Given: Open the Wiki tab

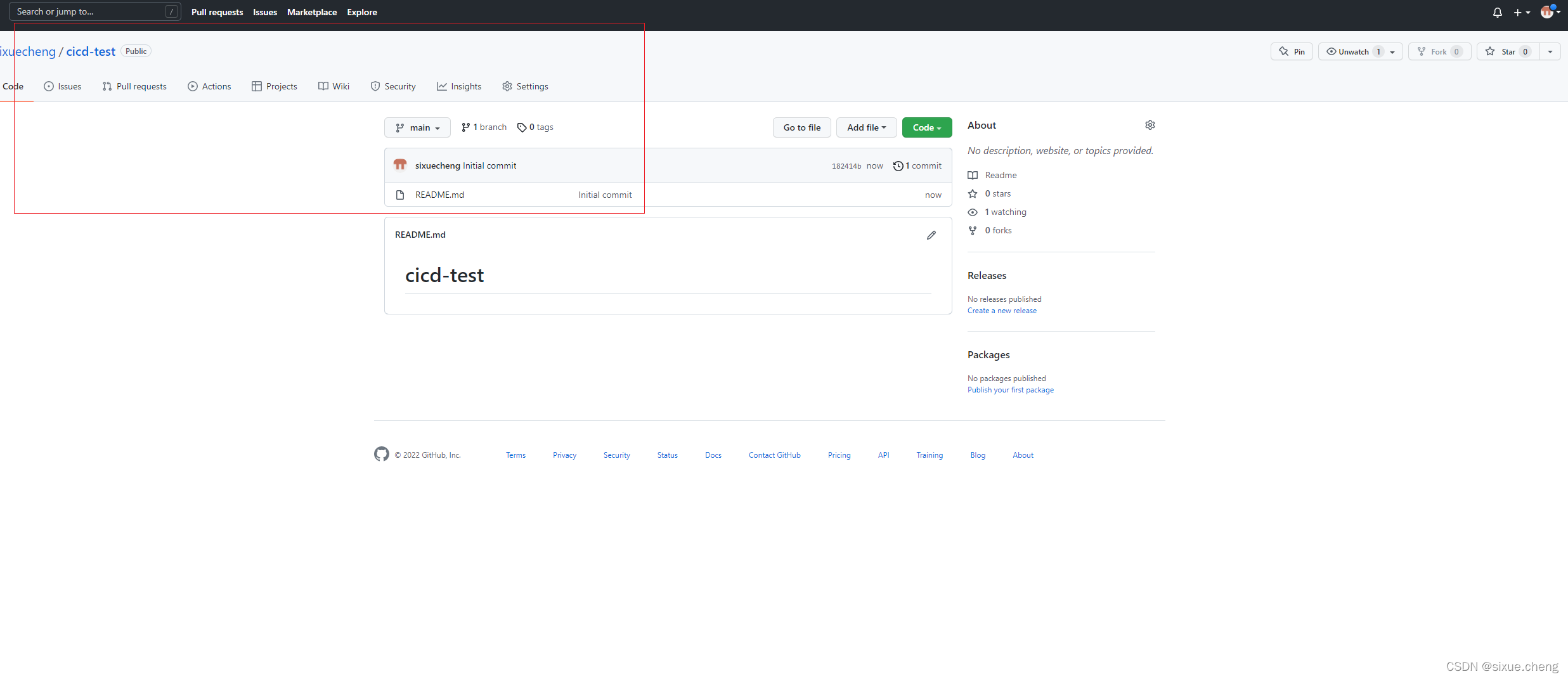Looking at the screenshot, I should pos(334,86).
